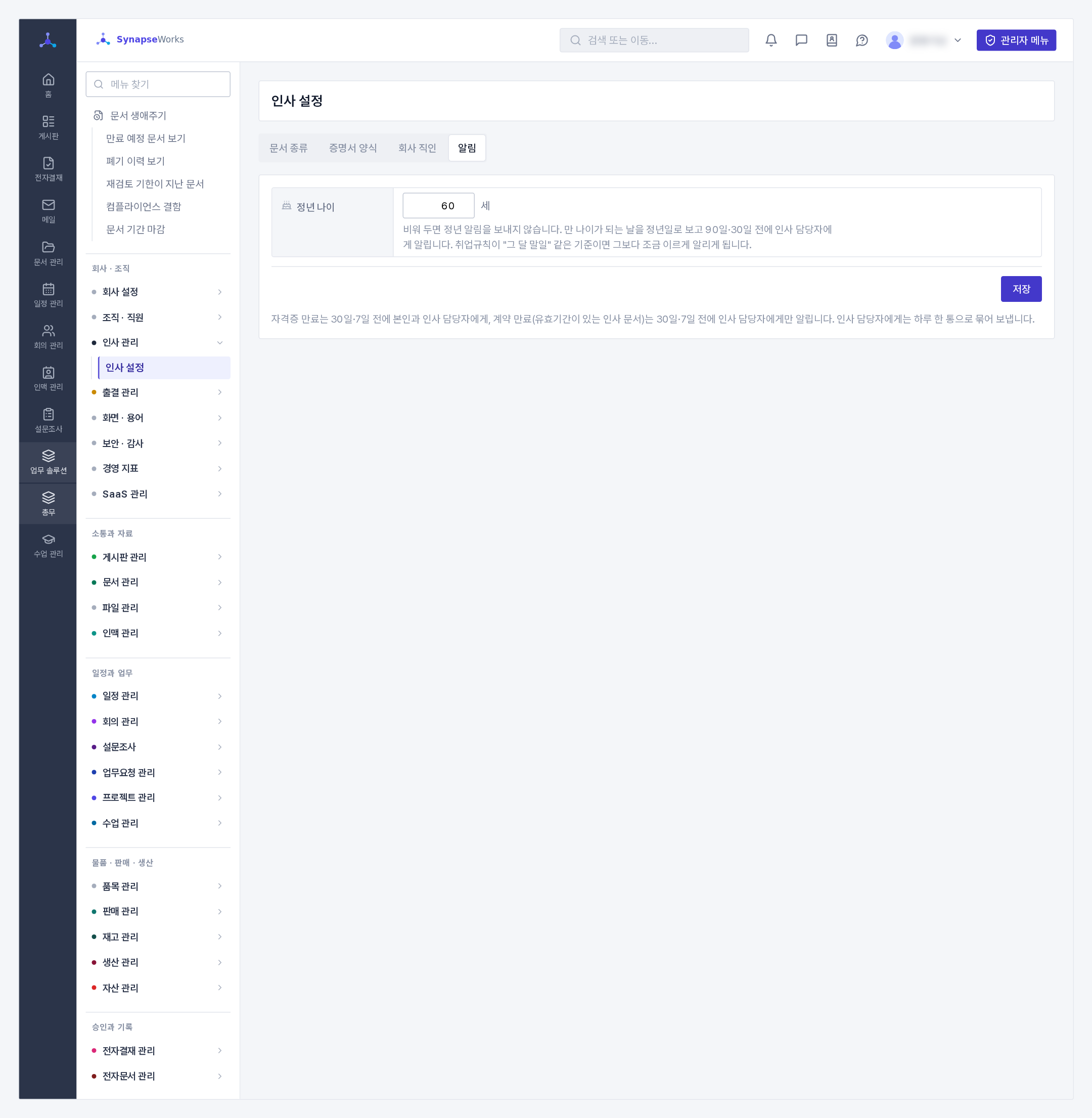Open the 메일 mail icon
Image resolution: width=1092 pixels, height=1118 pixels.
(x=48, y=211)
